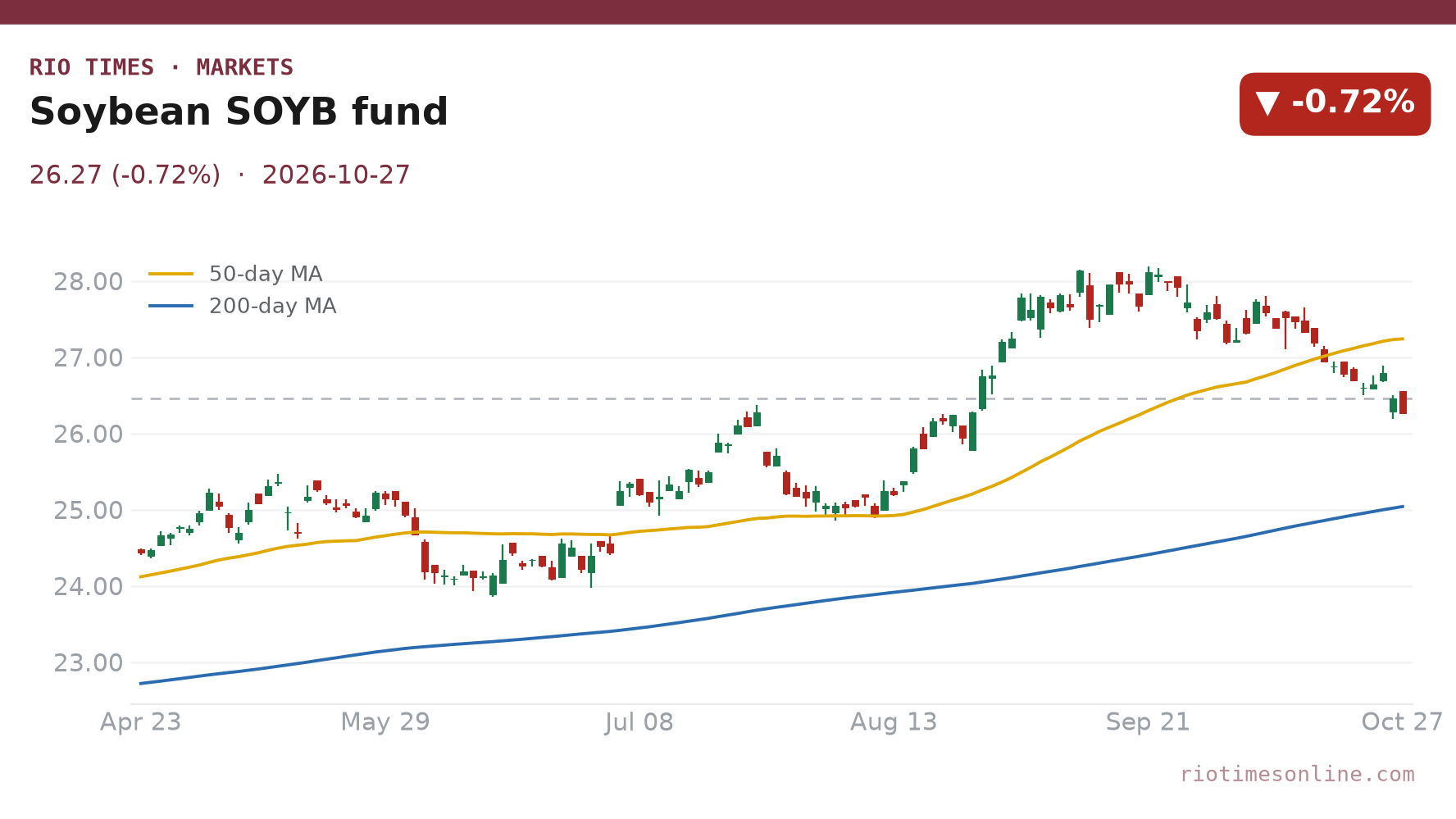Click the -0.72% change badge
Screen dimensions: 1456x819
[1335, 104]
